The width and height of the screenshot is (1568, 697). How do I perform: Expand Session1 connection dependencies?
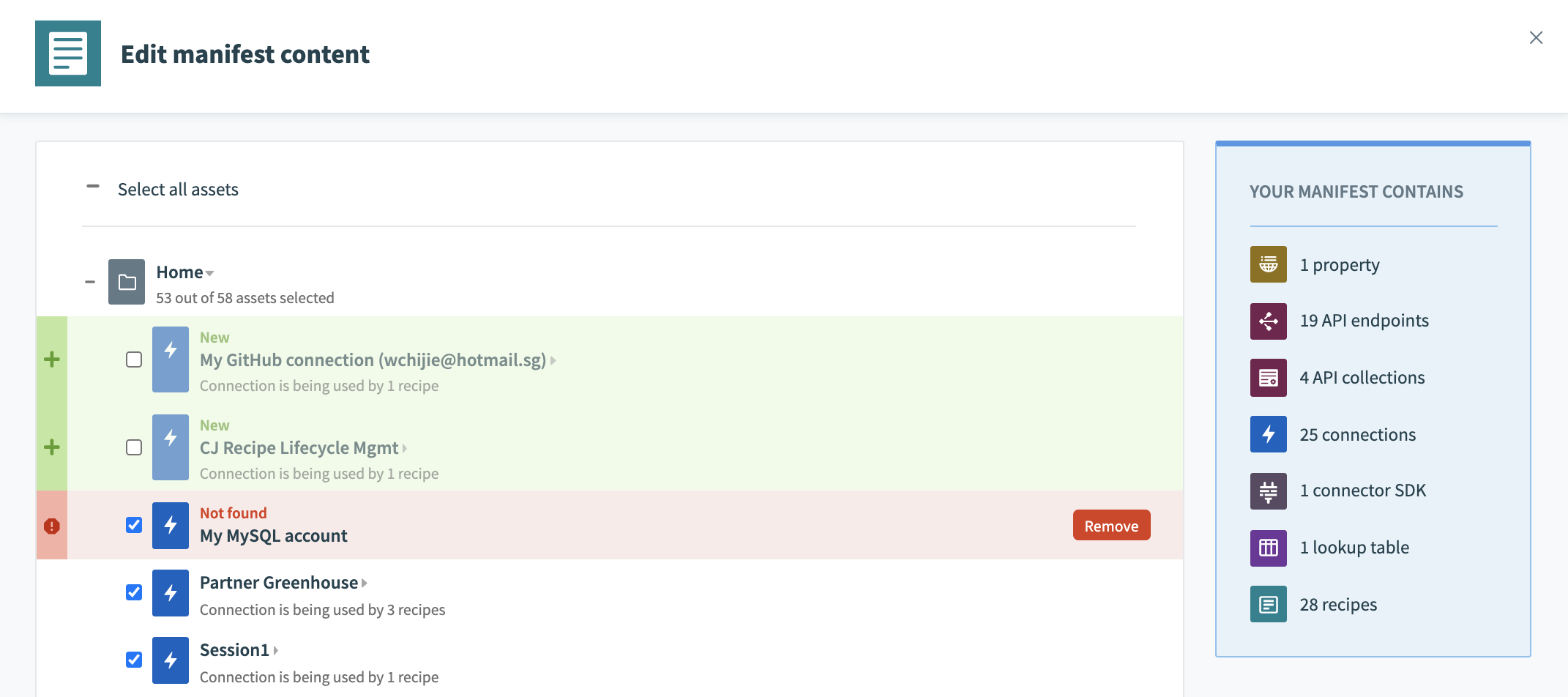pyautogui.click(x=276, y=650)
